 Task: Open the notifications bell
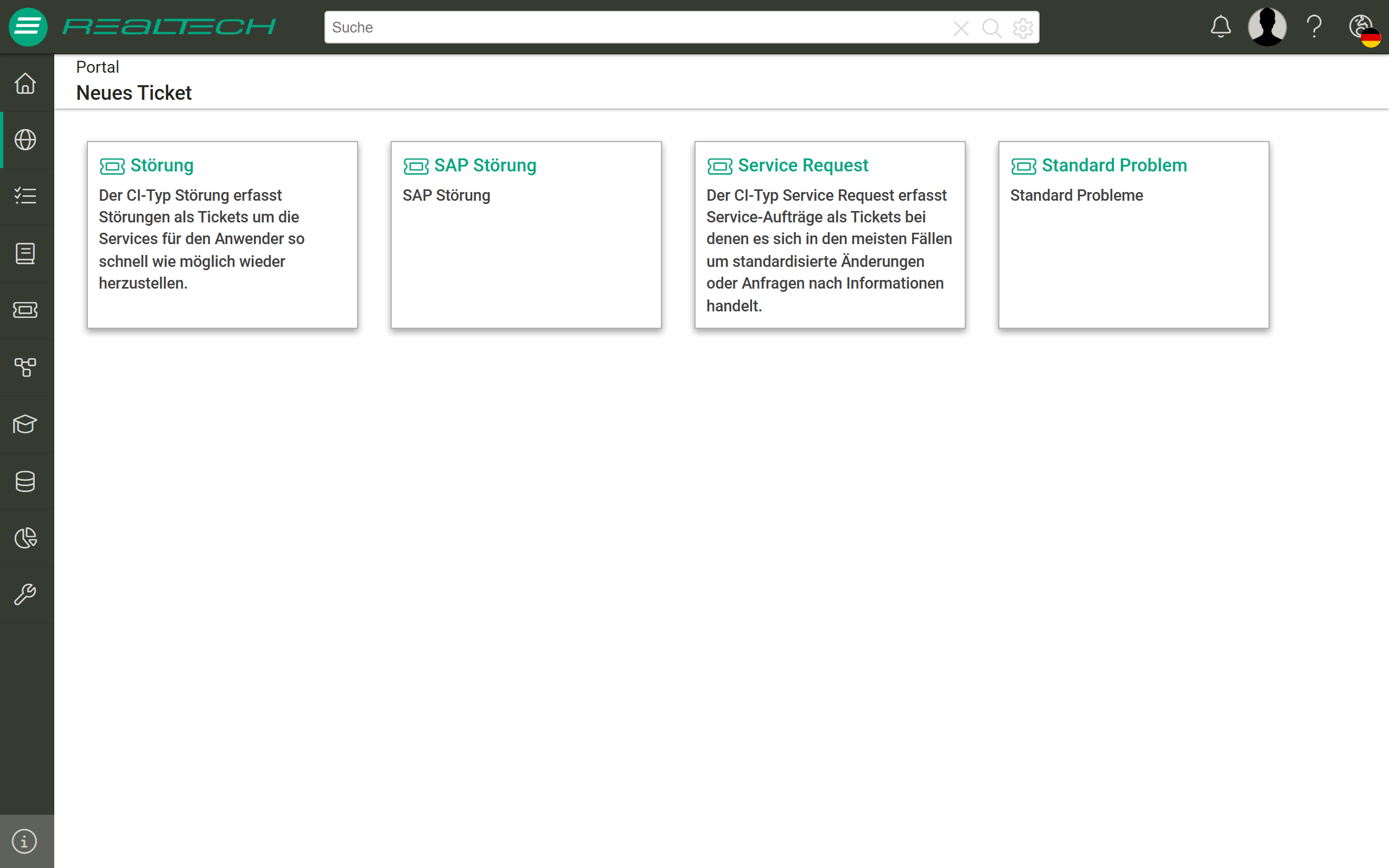coord(1221,27)
